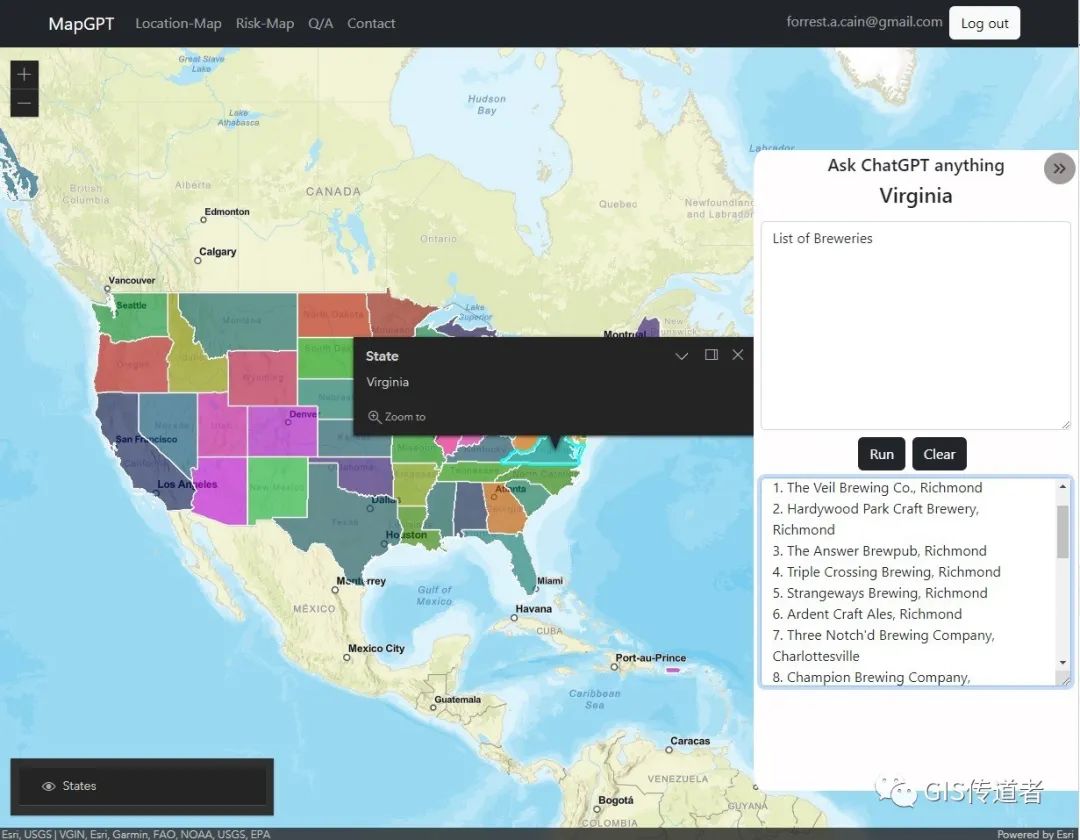1080x840 pixels.
Task: Click the Edmonton city marker
Action: tap(203, 220)
